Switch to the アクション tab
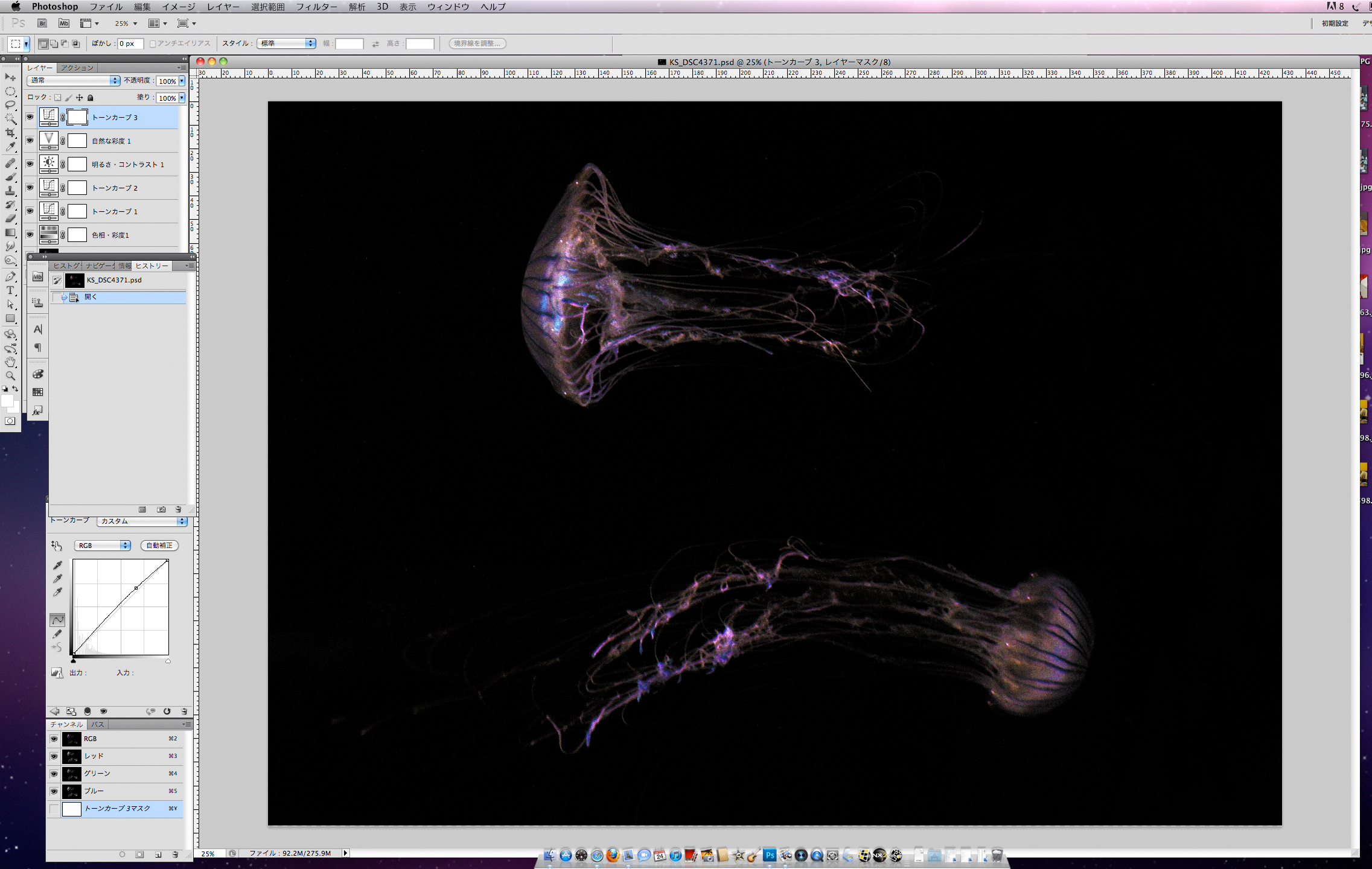The height and width of the screenshot is (869, 1372). pos(77,68)
